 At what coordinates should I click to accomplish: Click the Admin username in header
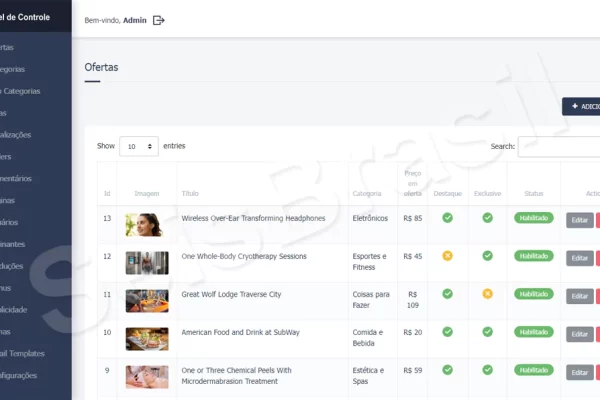[135, 20]
